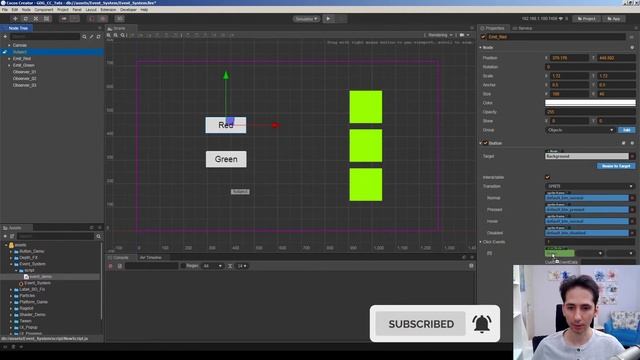Image resolution: width=640 pixels, height=360 pixels.
Task: Click the Green button in scene
Action: tap(226, 159)
